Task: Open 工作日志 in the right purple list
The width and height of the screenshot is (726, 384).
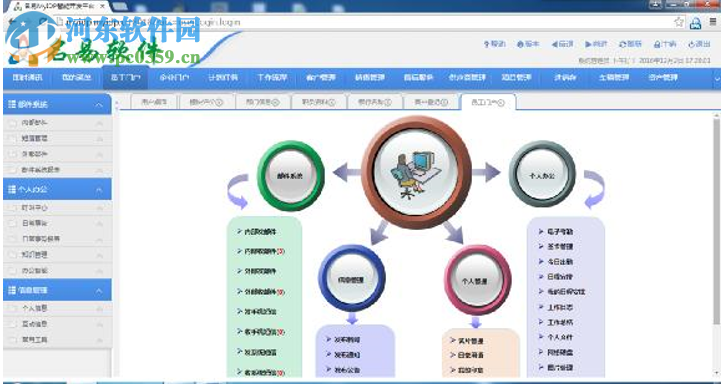Action: pos(560,307)
